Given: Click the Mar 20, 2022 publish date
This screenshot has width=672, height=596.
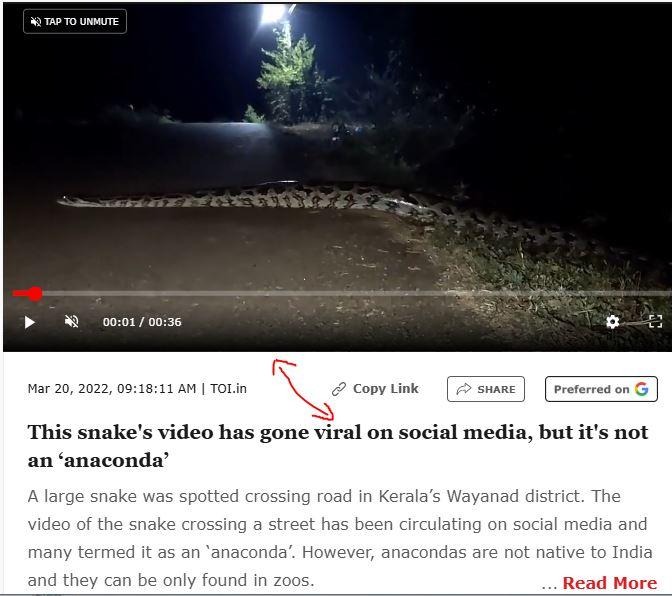Looking at the screenshot, I should [70, 389].
